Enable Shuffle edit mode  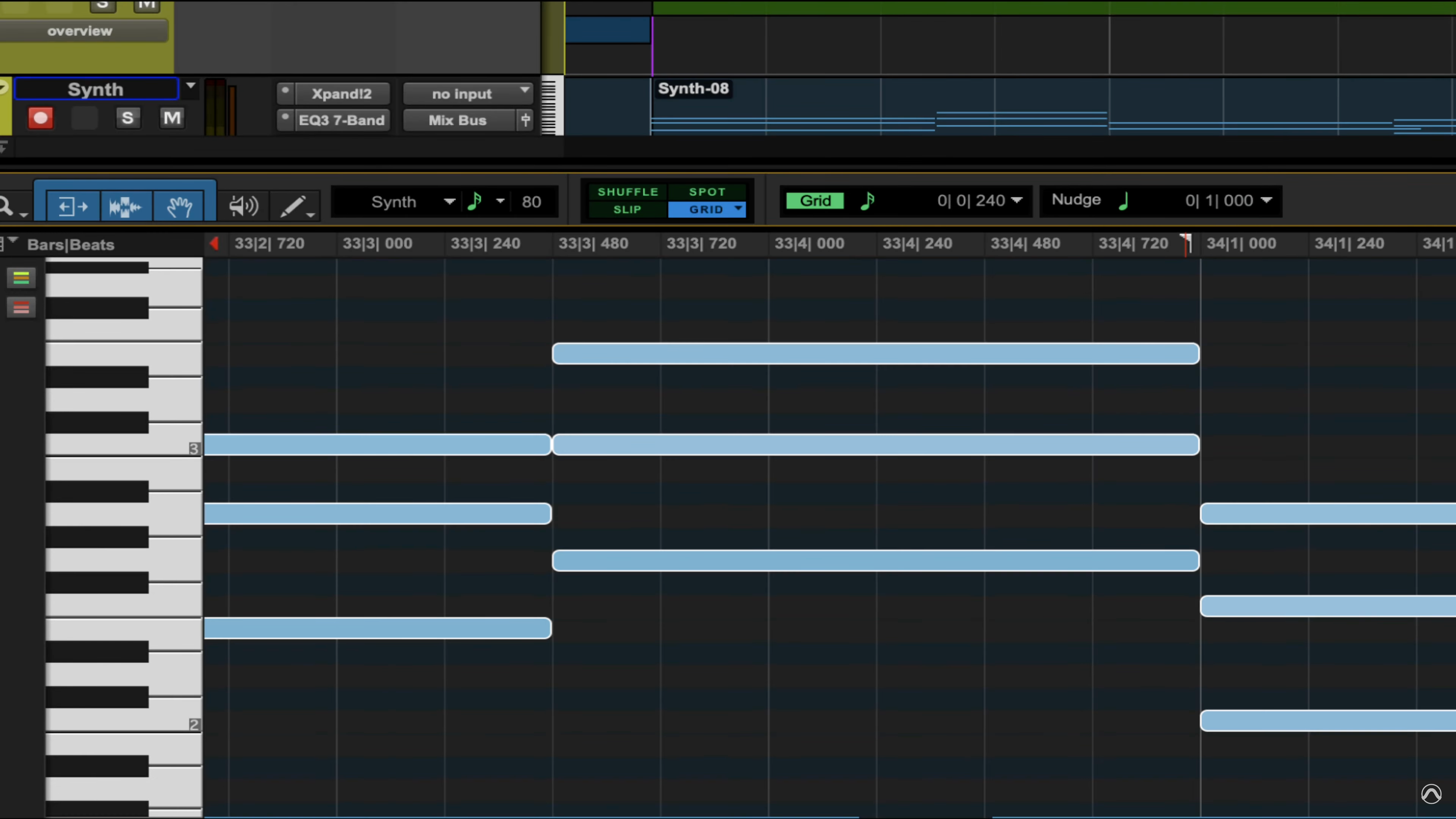click(x=628, y=192)
